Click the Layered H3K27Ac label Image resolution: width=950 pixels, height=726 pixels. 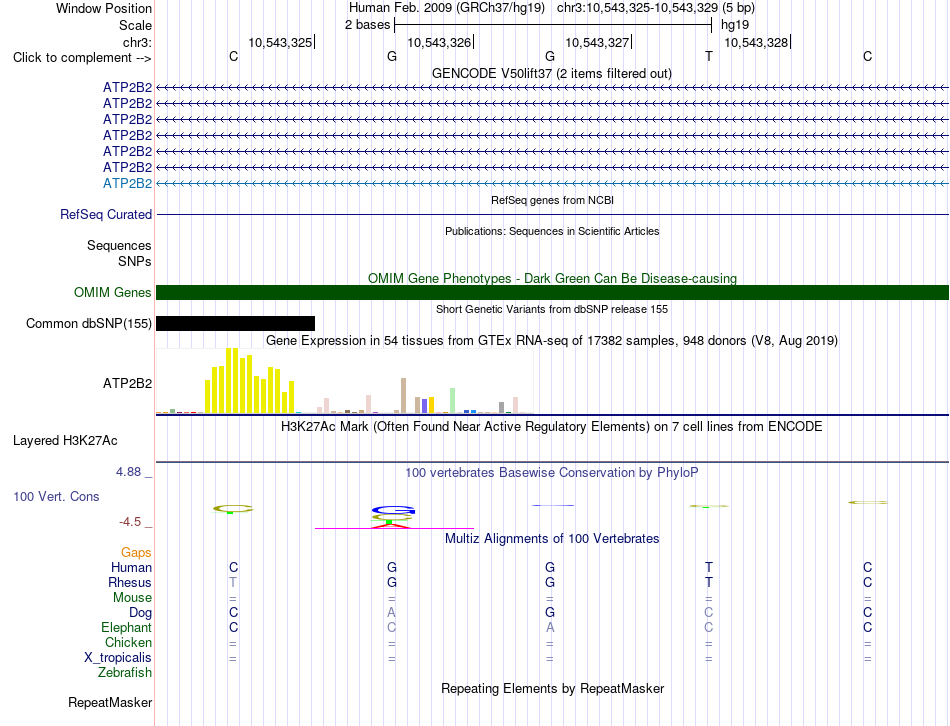tap(65, 441)
